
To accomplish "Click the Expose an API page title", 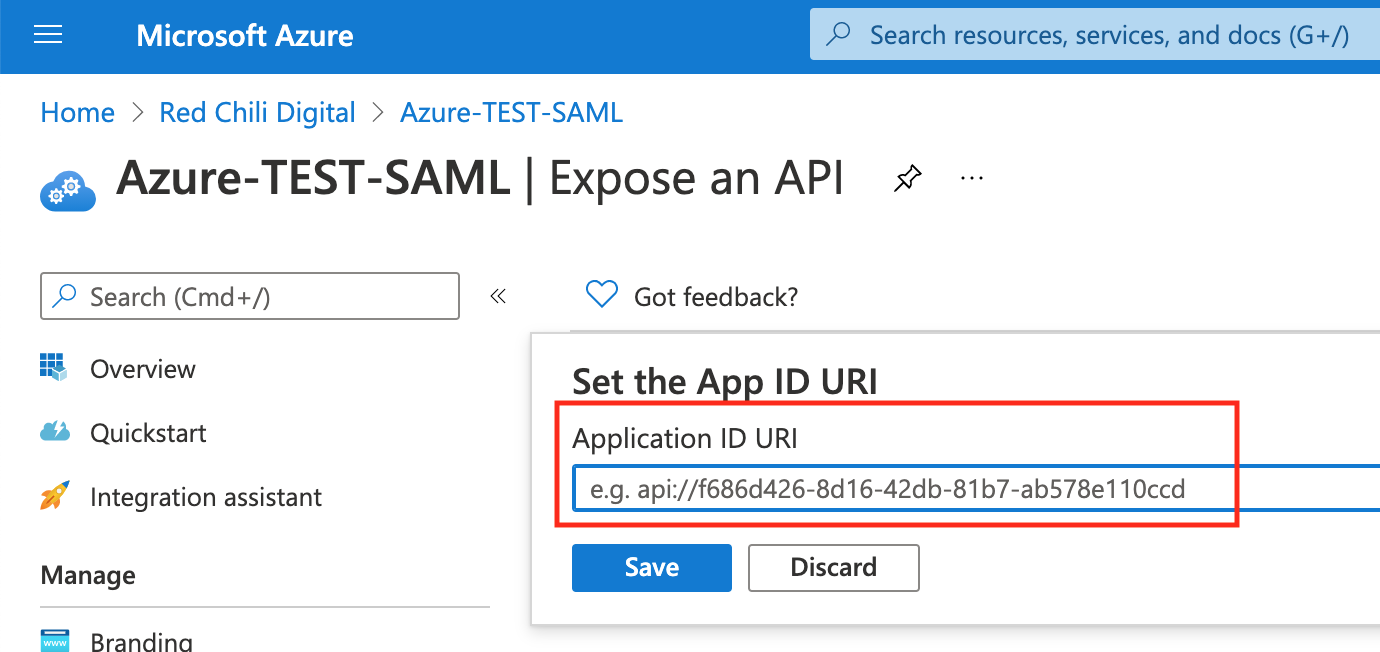I will pos(696,180).
